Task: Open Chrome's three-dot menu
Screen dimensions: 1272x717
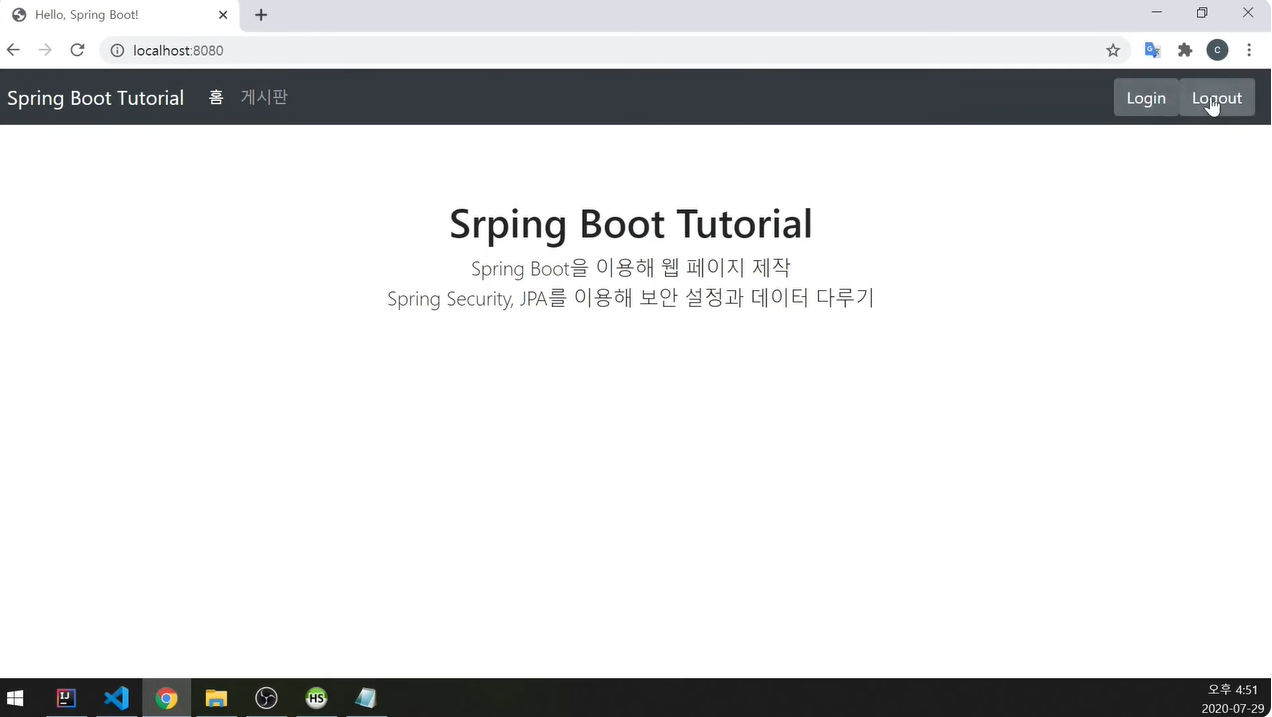Action: pos(1249,50)
